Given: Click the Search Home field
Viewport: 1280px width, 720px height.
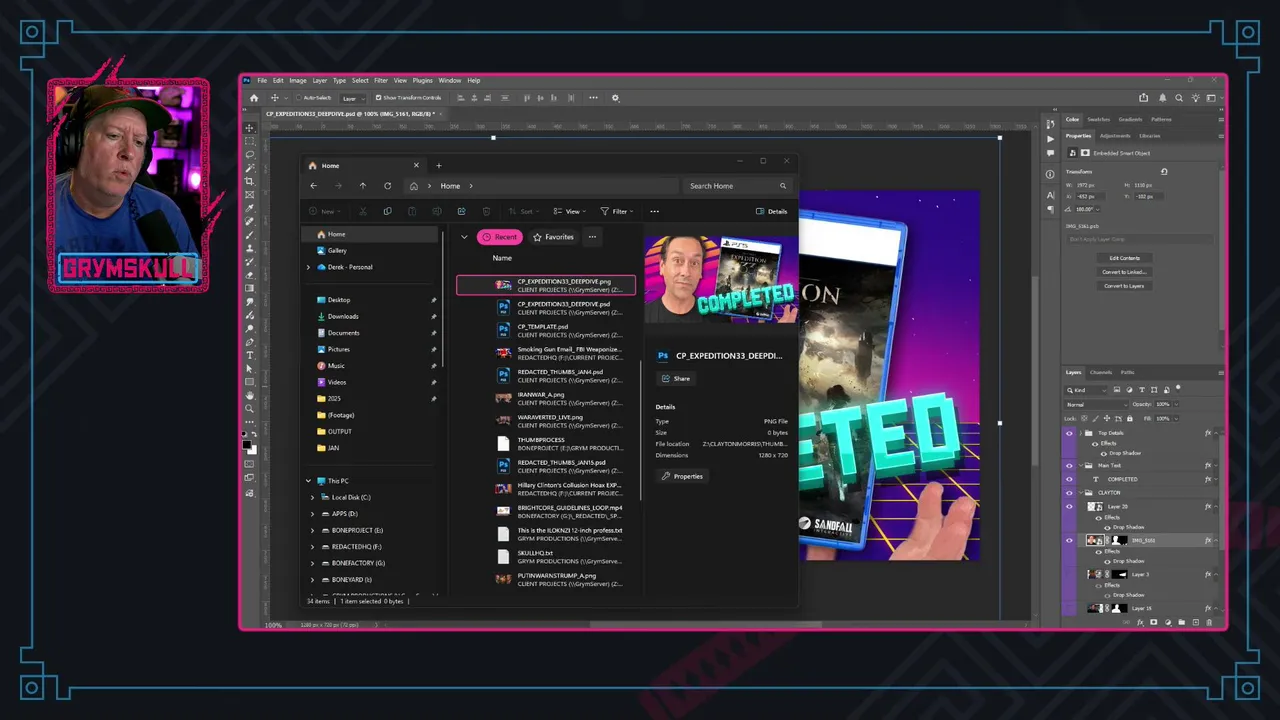Looking at the screenshot, I should [x=737, y=186].
